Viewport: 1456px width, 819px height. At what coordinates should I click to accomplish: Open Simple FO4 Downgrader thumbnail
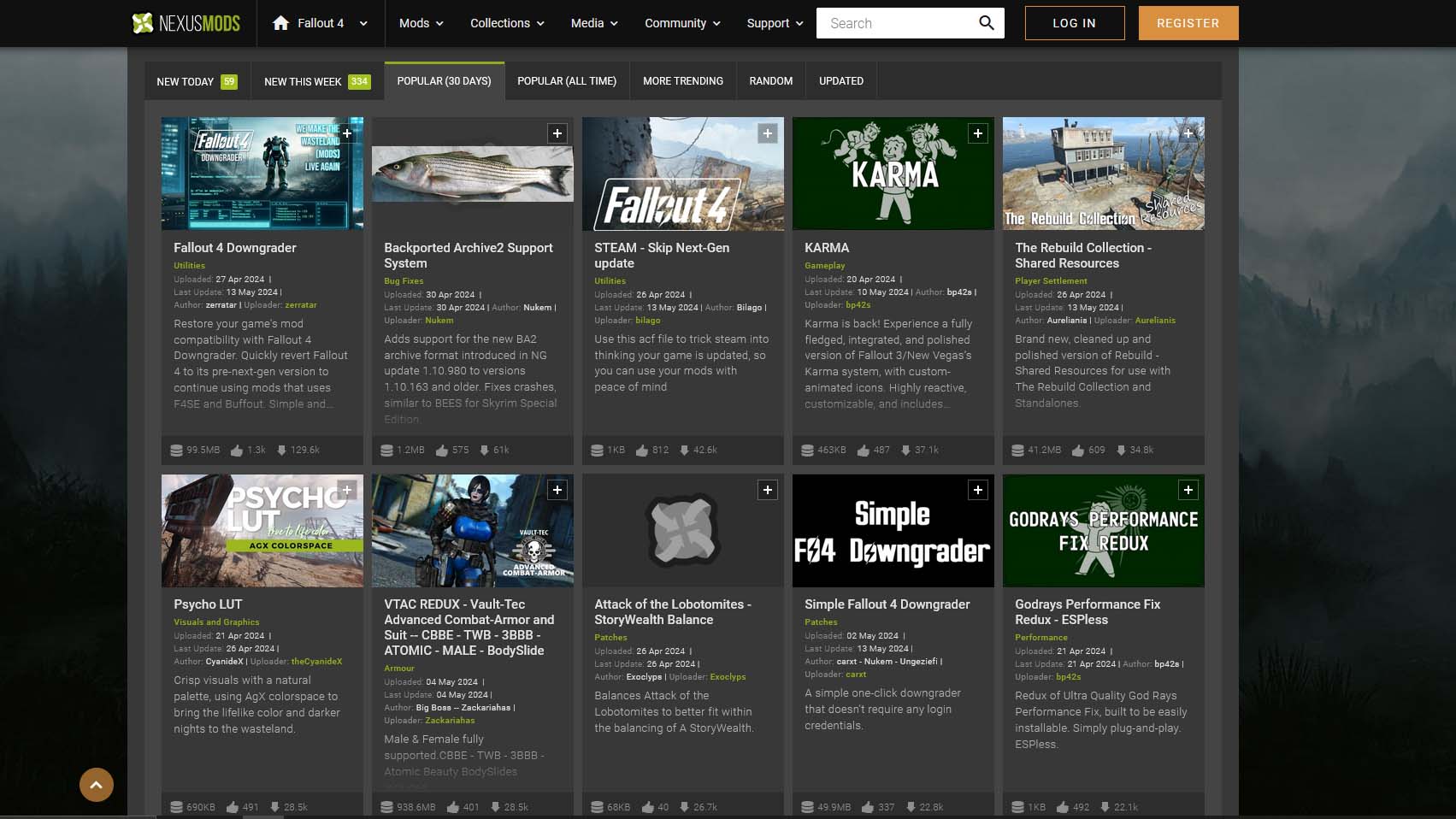pyautogui.click(x=893, y=531)
